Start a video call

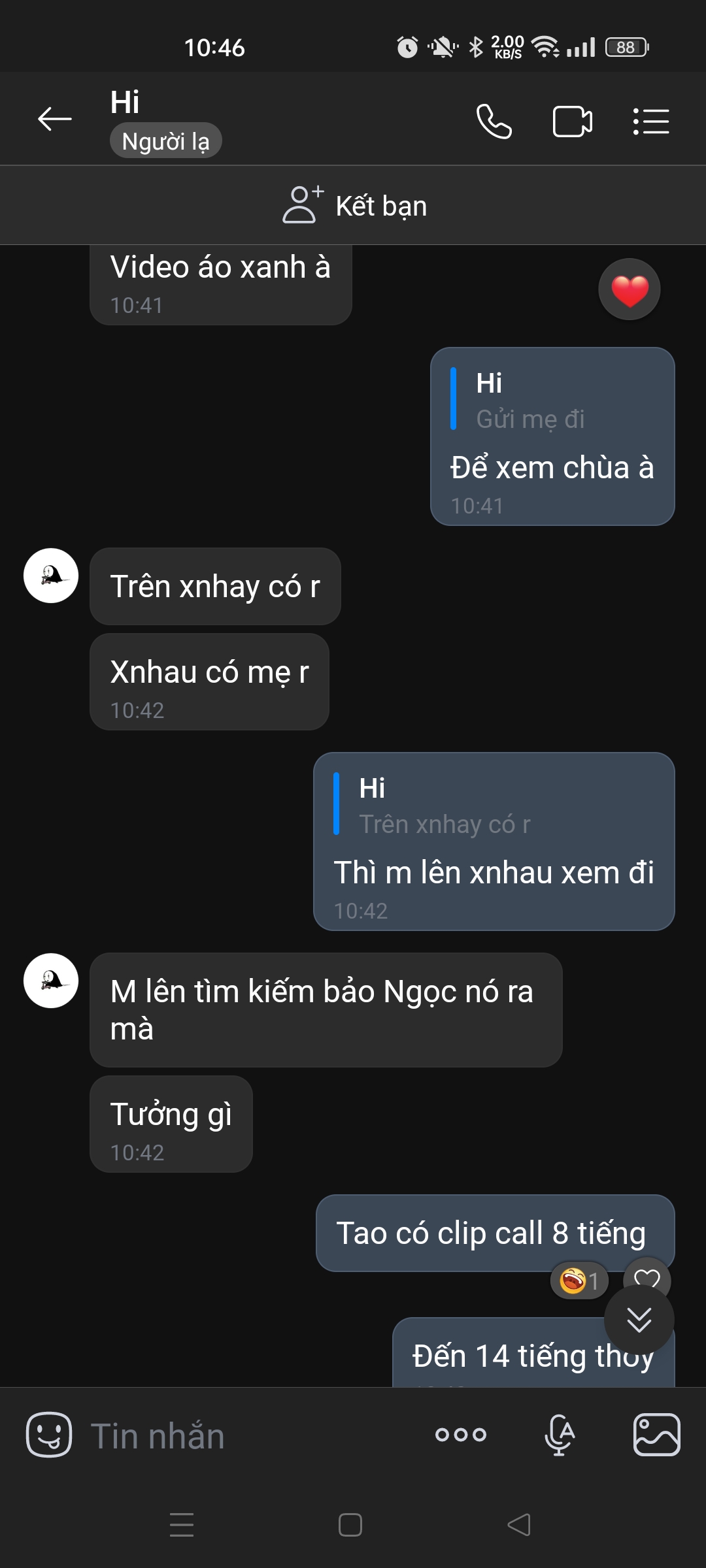(572, 122)
